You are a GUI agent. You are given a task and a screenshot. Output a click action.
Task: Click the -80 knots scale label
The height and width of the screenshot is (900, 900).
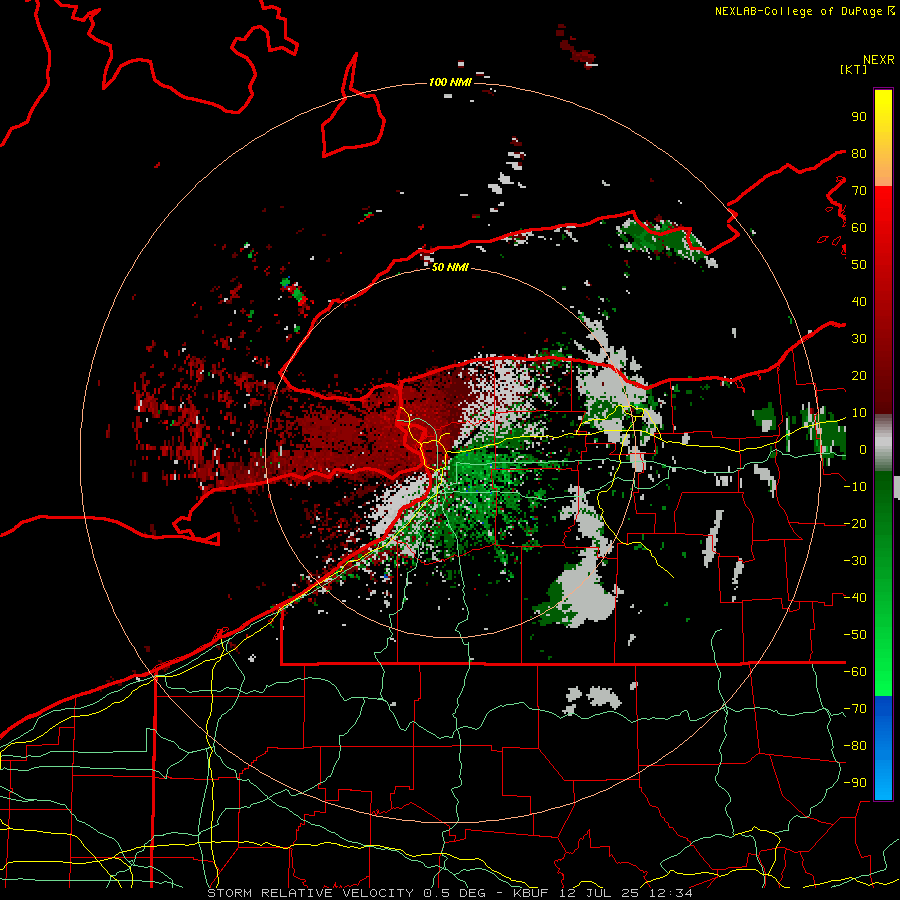point(855,746)
